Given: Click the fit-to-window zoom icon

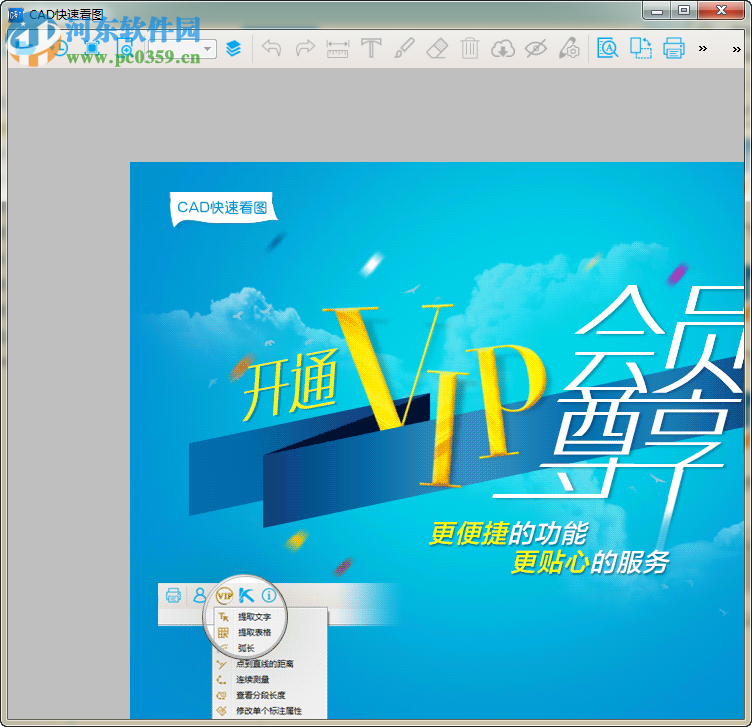Looking at the screenshot, I should click(x=92, y=48).
